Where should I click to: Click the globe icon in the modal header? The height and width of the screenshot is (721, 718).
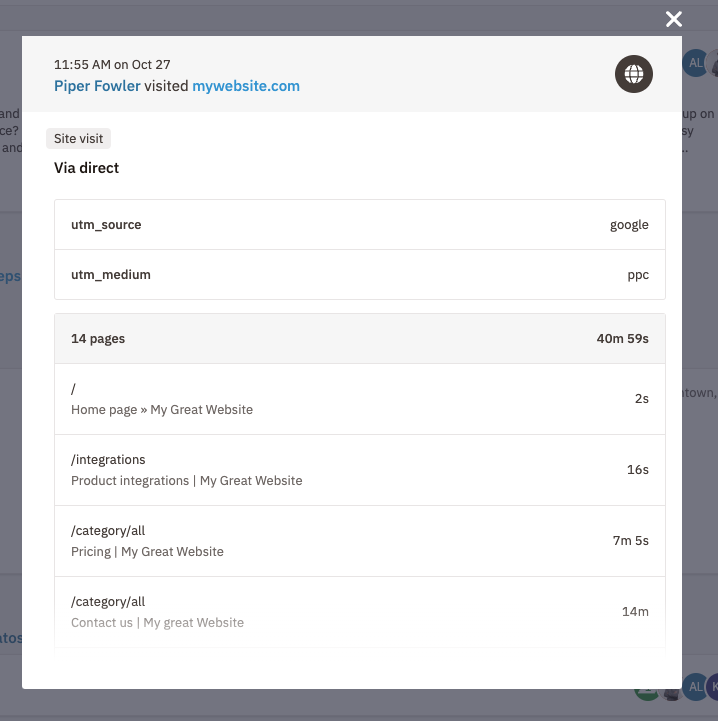click(634, 74)
